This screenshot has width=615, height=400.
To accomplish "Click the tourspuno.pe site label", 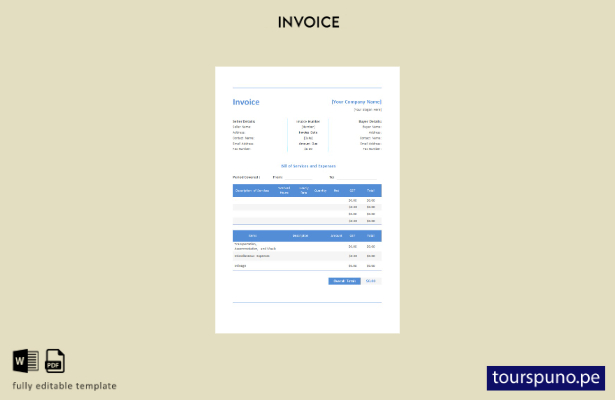I will [546, 378].
